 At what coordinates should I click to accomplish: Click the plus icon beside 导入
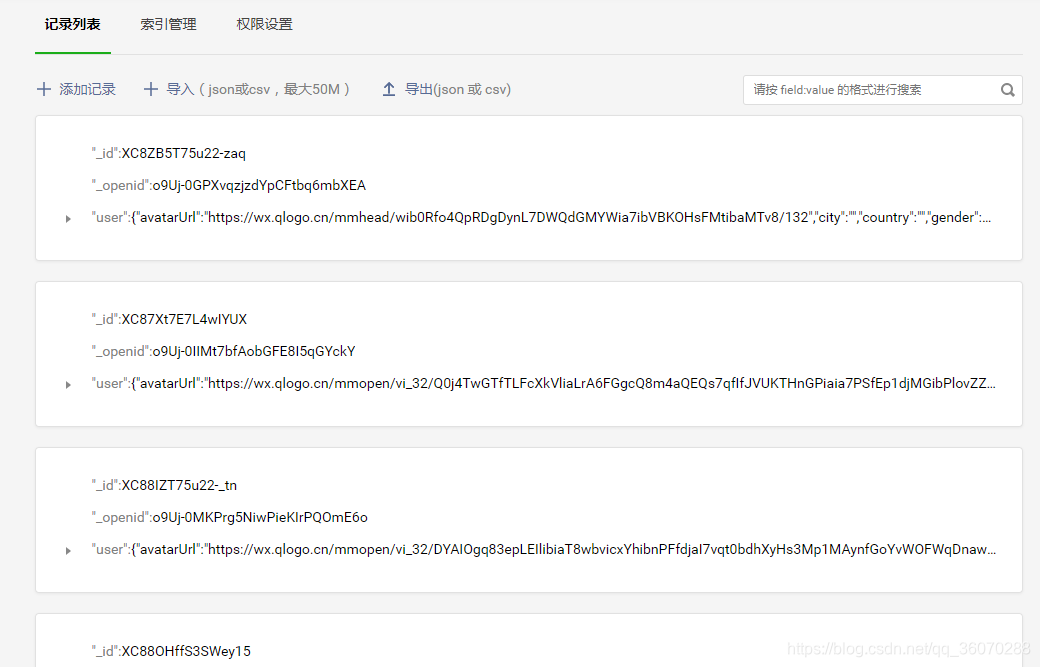coord(151,89)
